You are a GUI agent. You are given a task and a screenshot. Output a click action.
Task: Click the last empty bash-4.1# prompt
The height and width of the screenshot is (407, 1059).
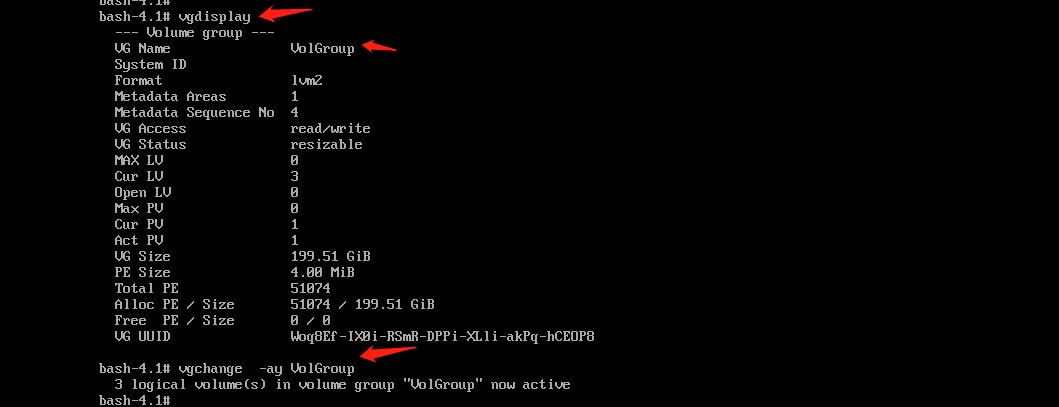click(134, 400)
